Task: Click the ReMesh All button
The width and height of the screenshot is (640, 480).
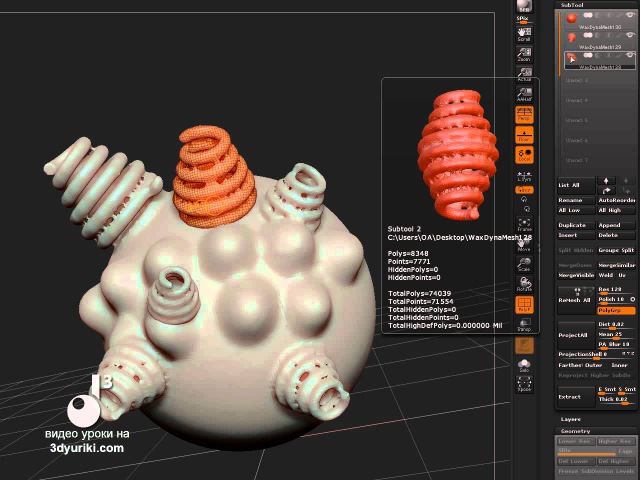Action: [576, 300]
